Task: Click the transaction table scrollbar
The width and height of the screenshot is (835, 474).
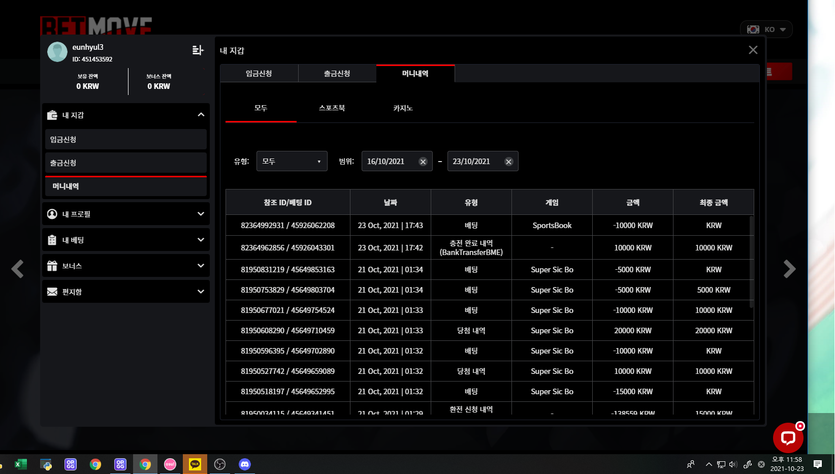Action: click(751, 261)
